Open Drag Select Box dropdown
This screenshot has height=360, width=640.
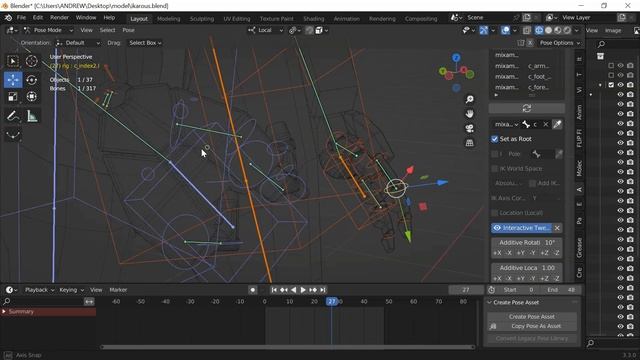(x=145, y=43)
